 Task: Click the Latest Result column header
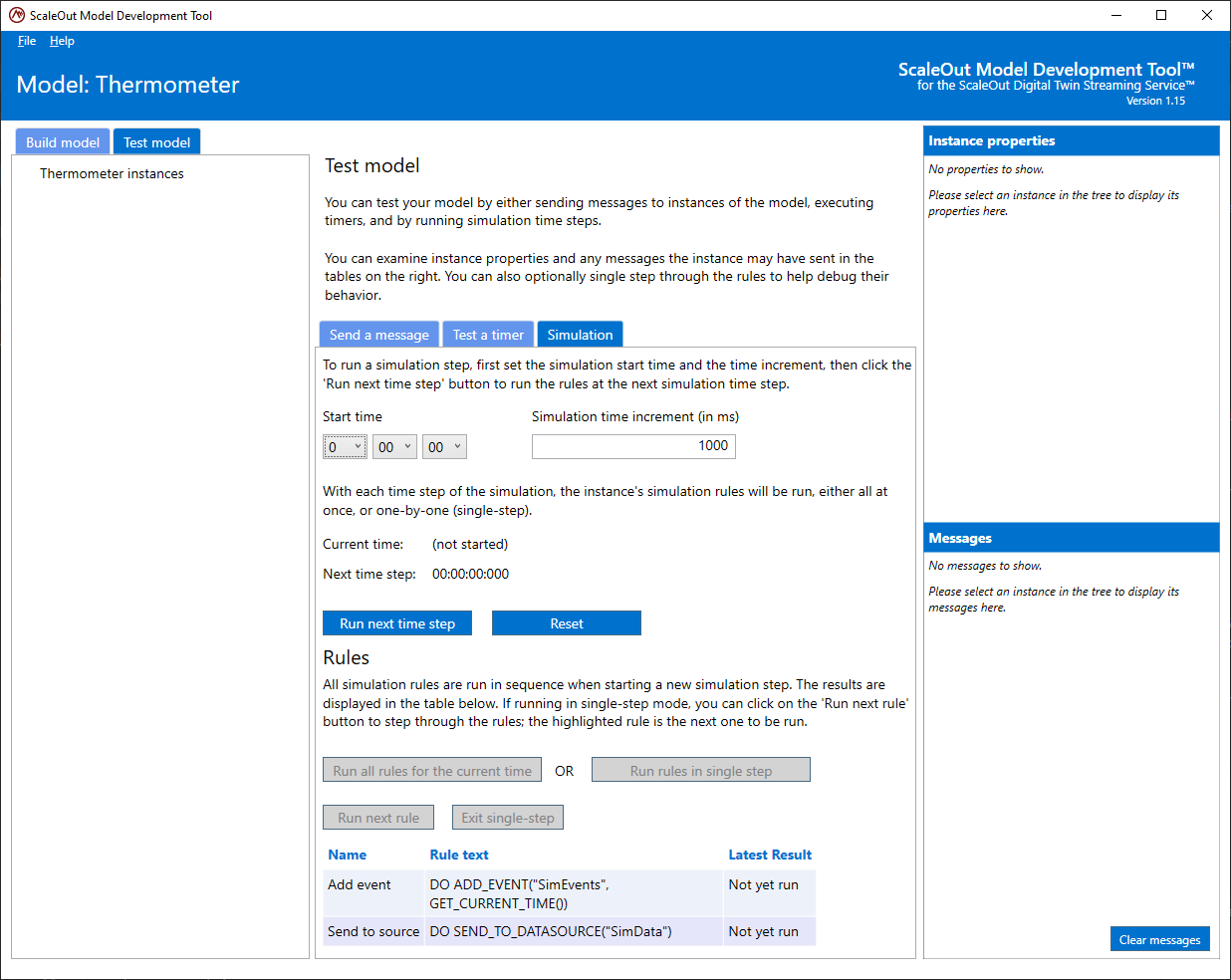(x=770, y=855)
